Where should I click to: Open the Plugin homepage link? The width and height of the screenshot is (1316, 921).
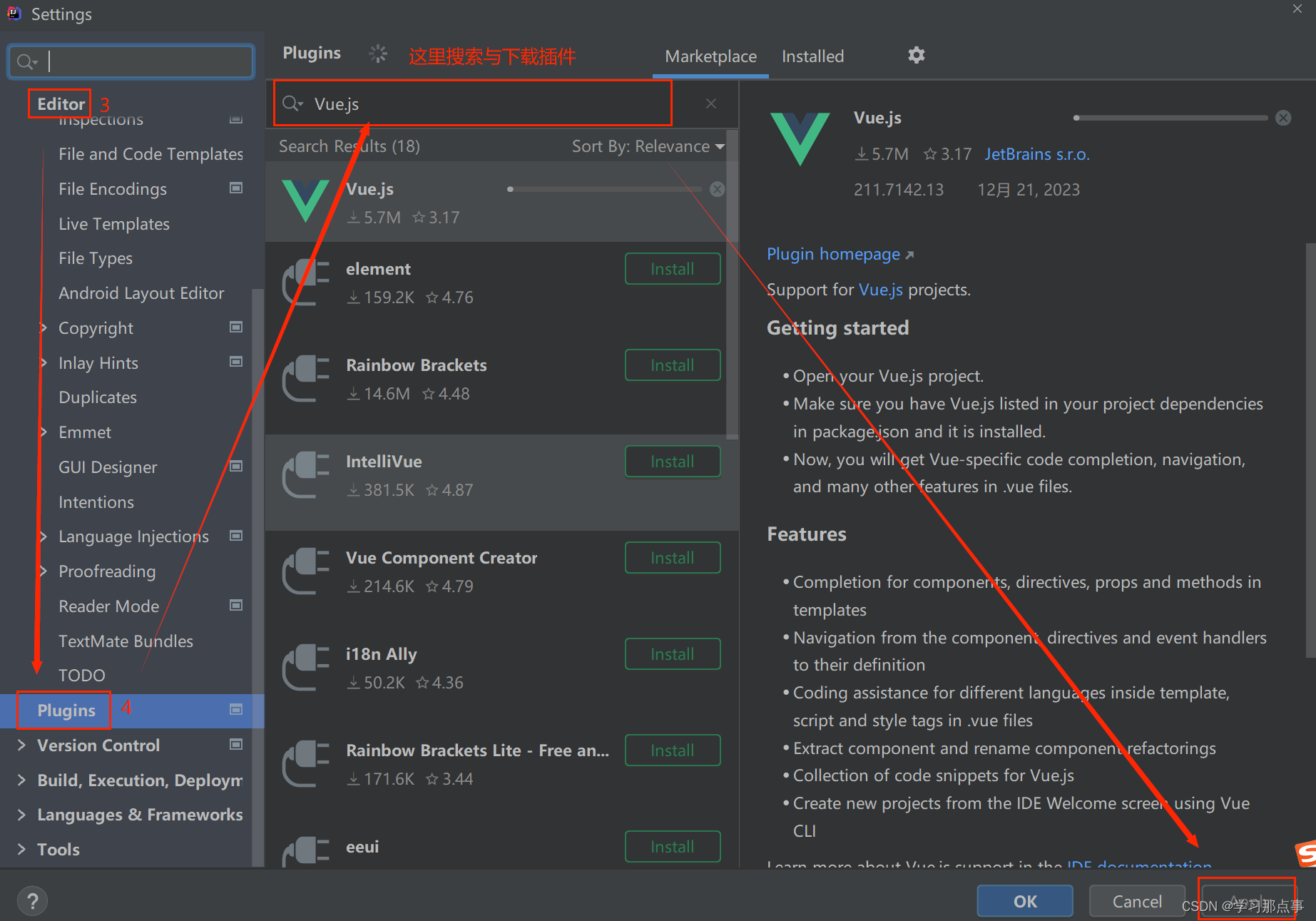(840, 255)
